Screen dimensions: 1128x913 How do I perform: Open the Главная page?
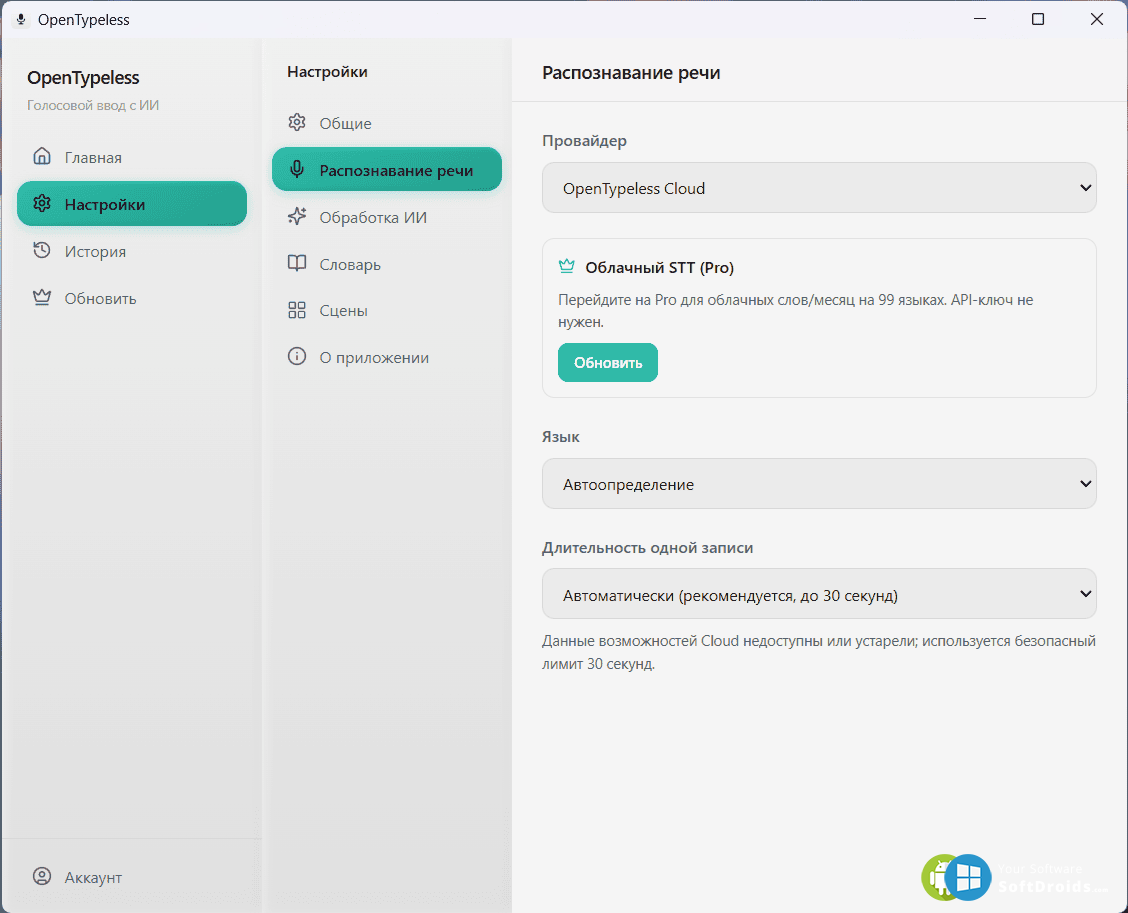coord(132,157)
